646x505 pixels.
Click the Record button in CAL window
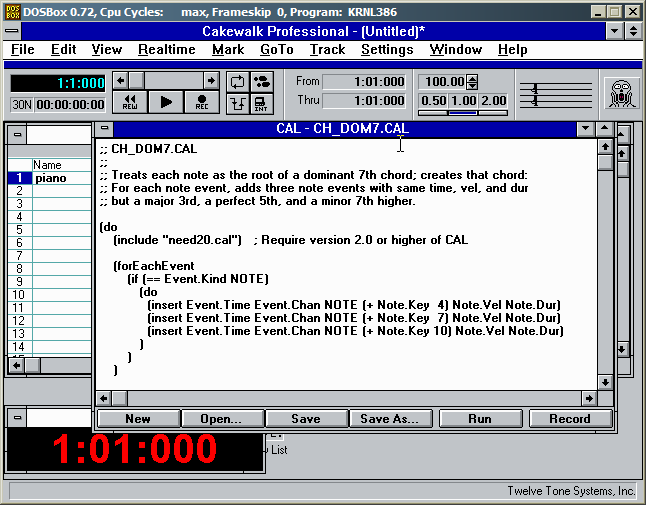570,418
